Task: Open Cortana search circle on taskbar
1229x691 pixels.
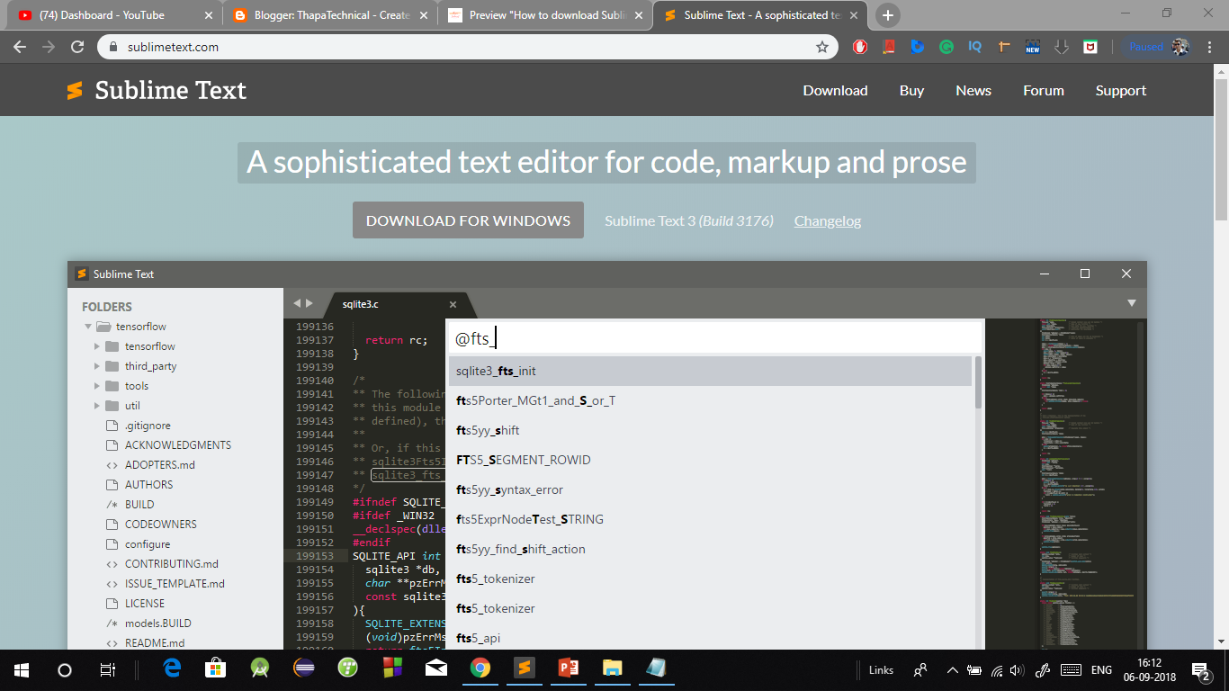Action: (x=65, y=670)
